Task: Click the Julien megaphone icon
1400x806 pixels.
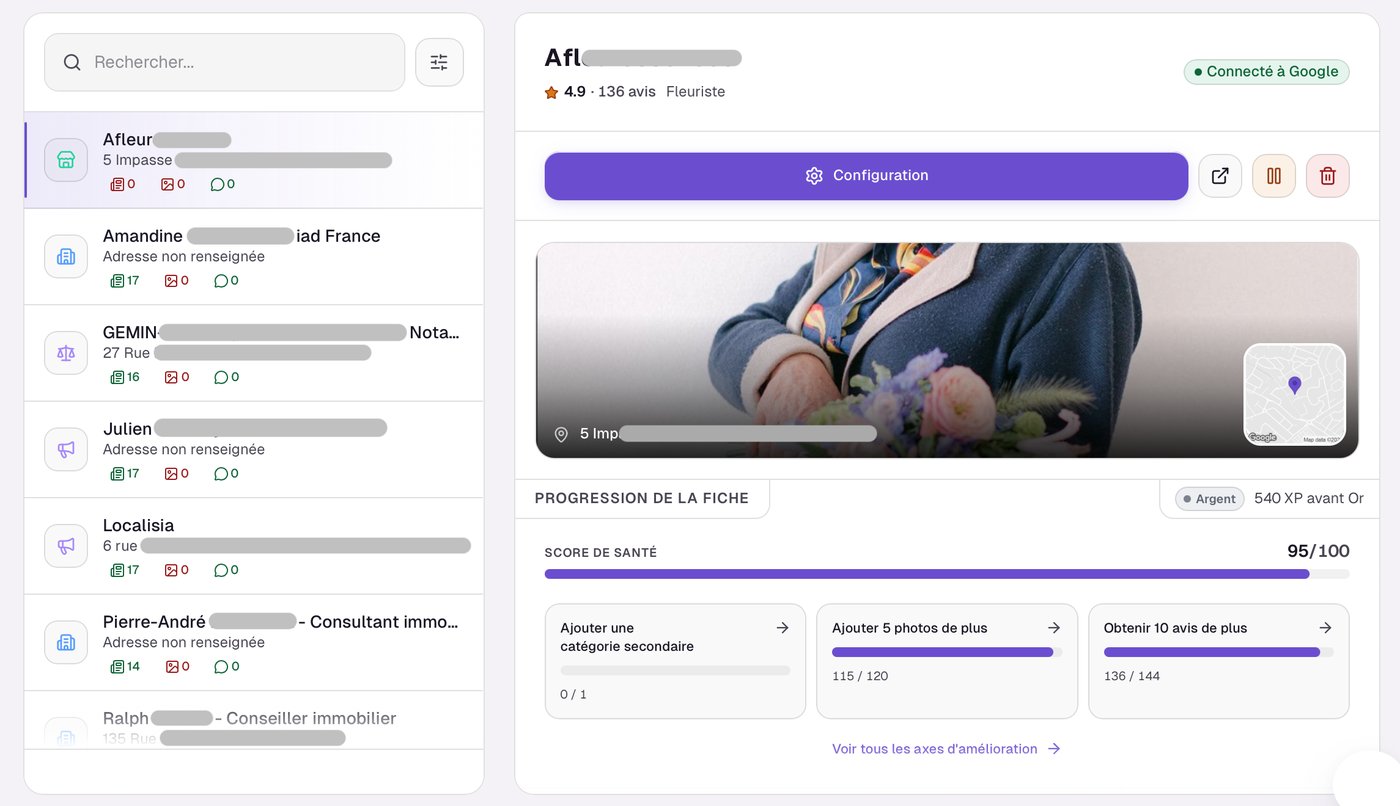Action: (x=66, y=449)
